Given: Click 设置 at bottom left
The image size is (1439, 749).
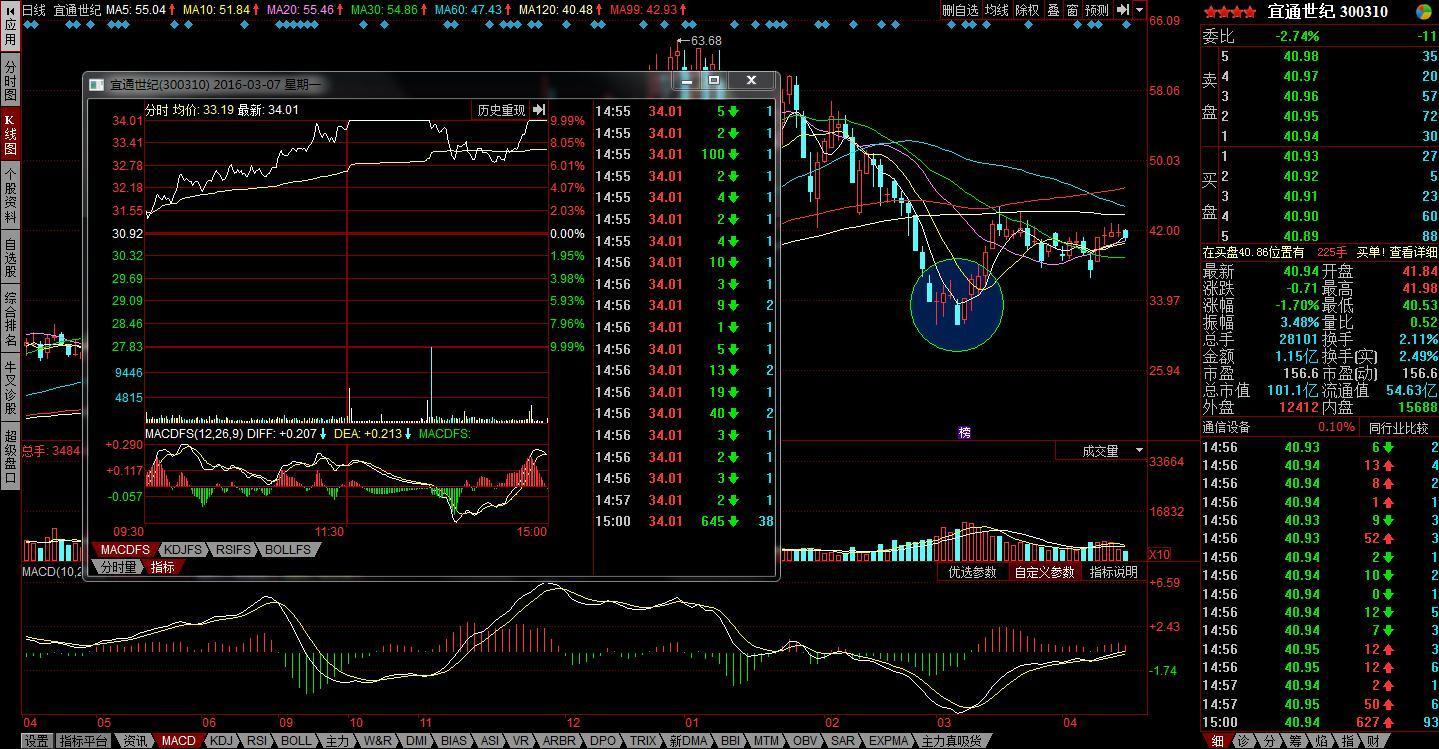Looking at the screenshot, I should pos(36,741).
